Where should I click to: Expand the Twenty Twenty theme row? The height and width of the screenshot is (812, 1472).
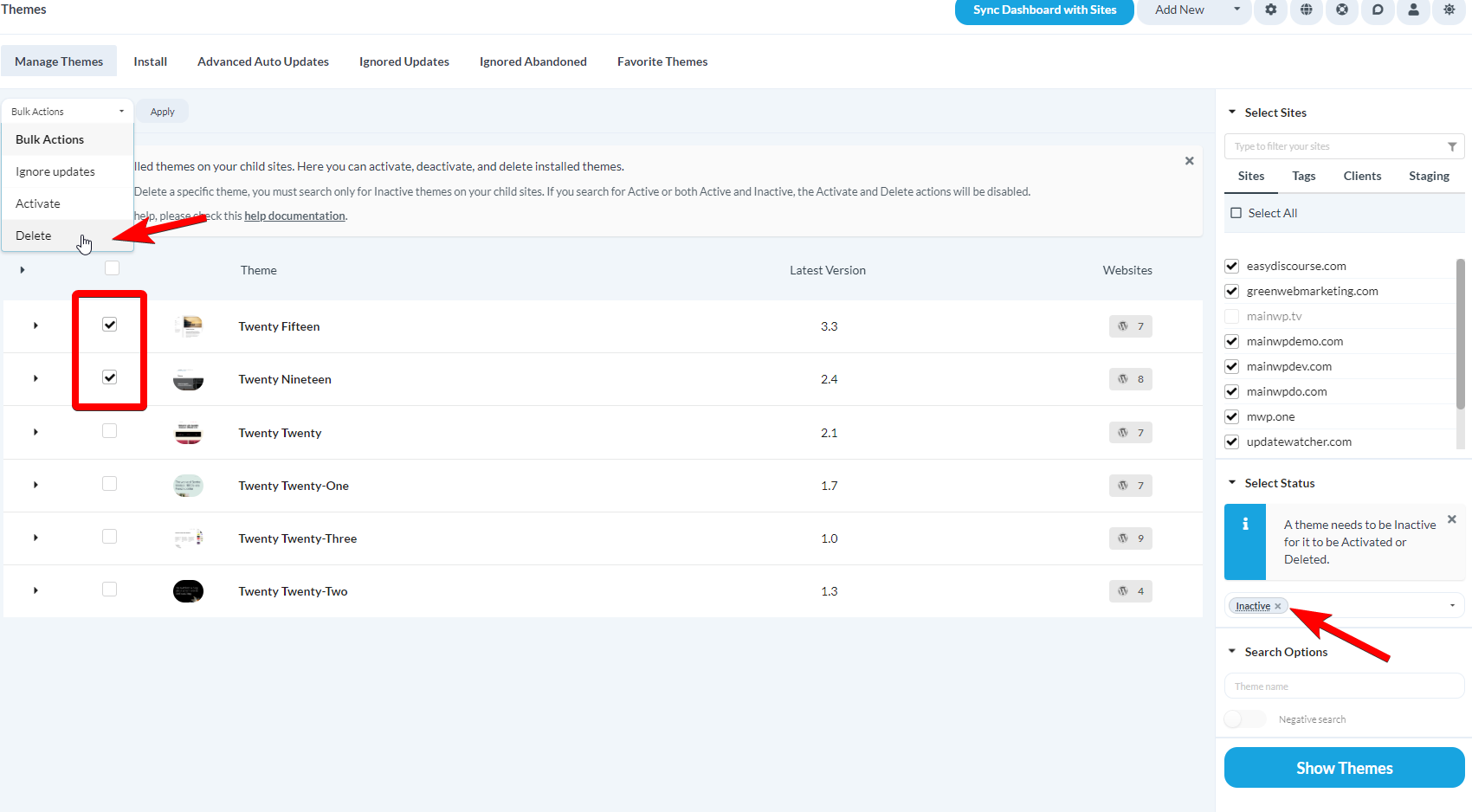click(35, 432)
